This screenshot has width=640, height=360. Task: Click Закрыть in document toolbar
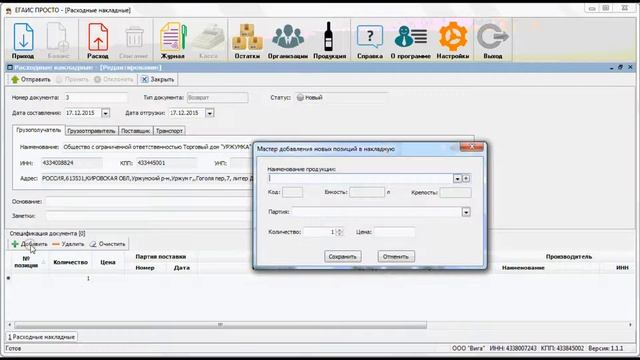coord(158,80)
